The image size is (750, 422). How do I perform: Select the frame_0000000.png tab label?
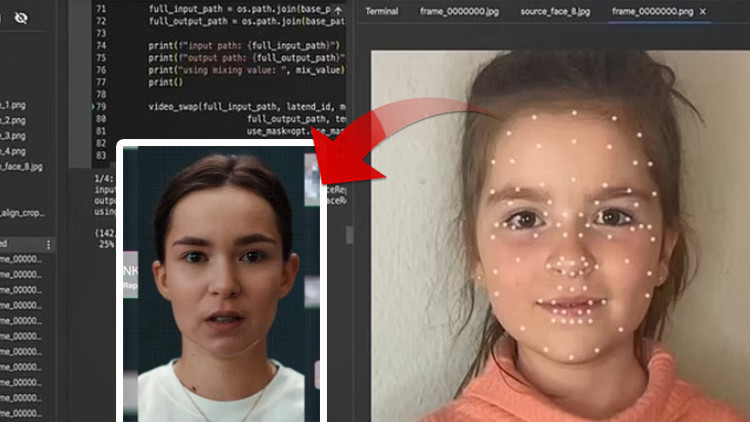coord(652,11)
